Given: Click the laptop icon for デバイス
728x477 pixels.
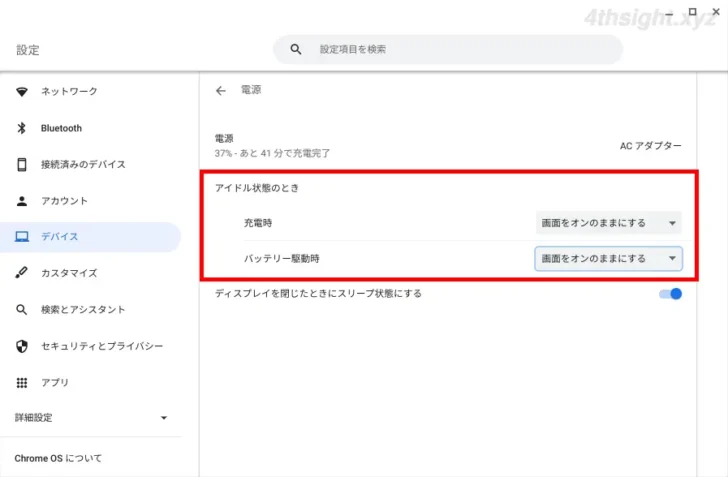Looking at the screenshot, I should tap(22, 237).
